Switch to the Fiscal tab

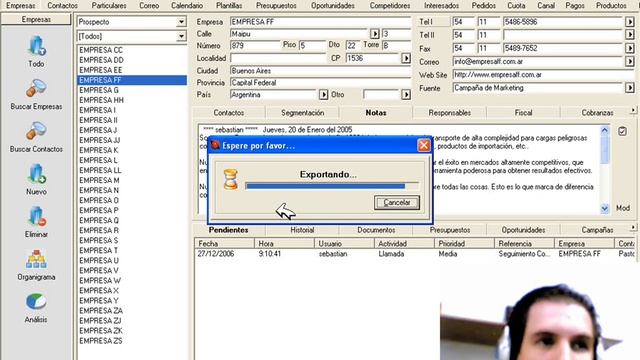[x=523, y=113]
